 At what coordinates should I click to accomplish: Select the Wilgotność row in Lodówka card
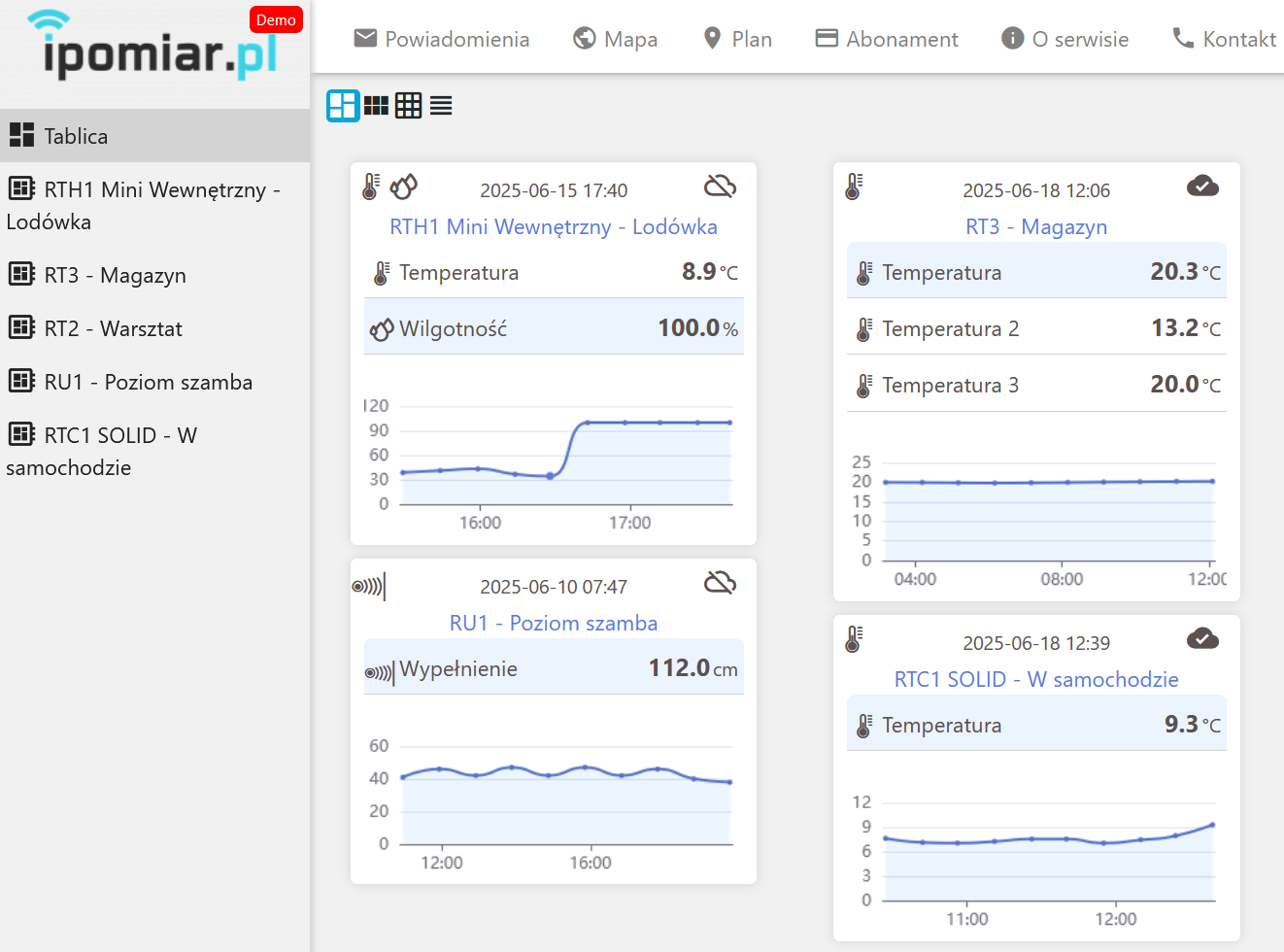coord(553,328)
